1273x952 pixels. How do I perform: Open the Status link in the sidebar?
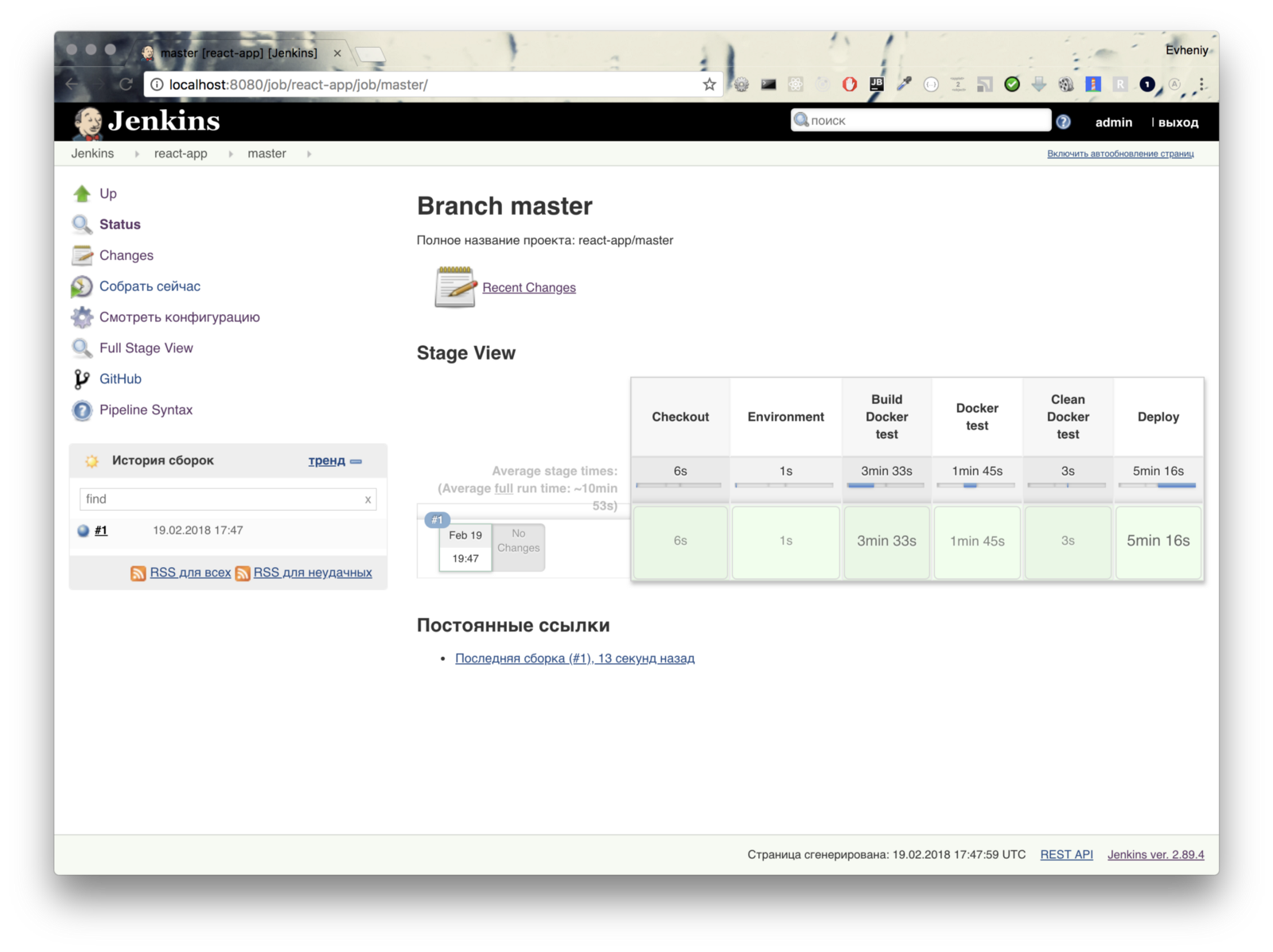click(120, 224)
